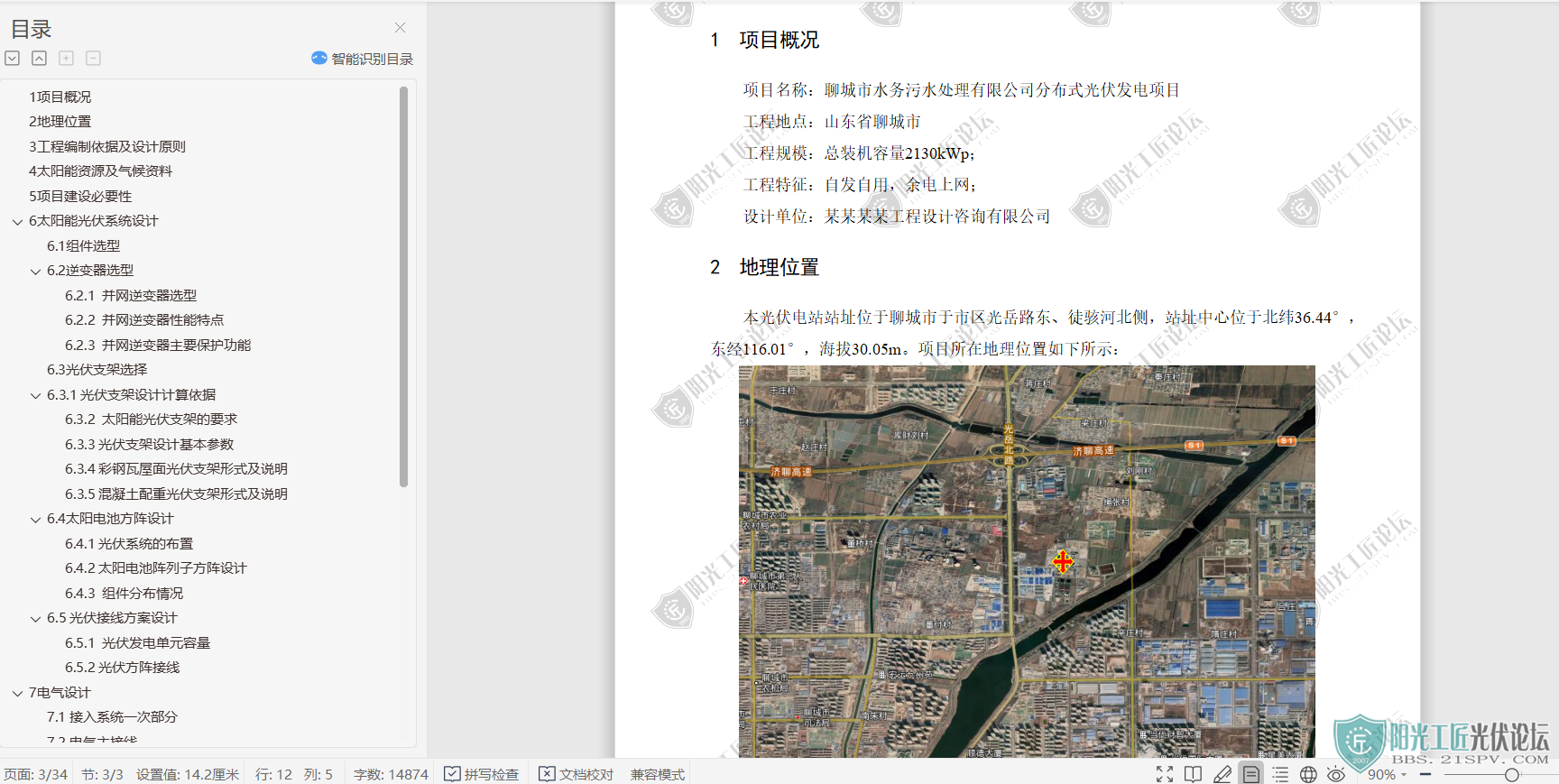The height and width of the screenshot is (784, 1559).
Task: Switch to writing mode pen icon
Action: coord(1222,774)
